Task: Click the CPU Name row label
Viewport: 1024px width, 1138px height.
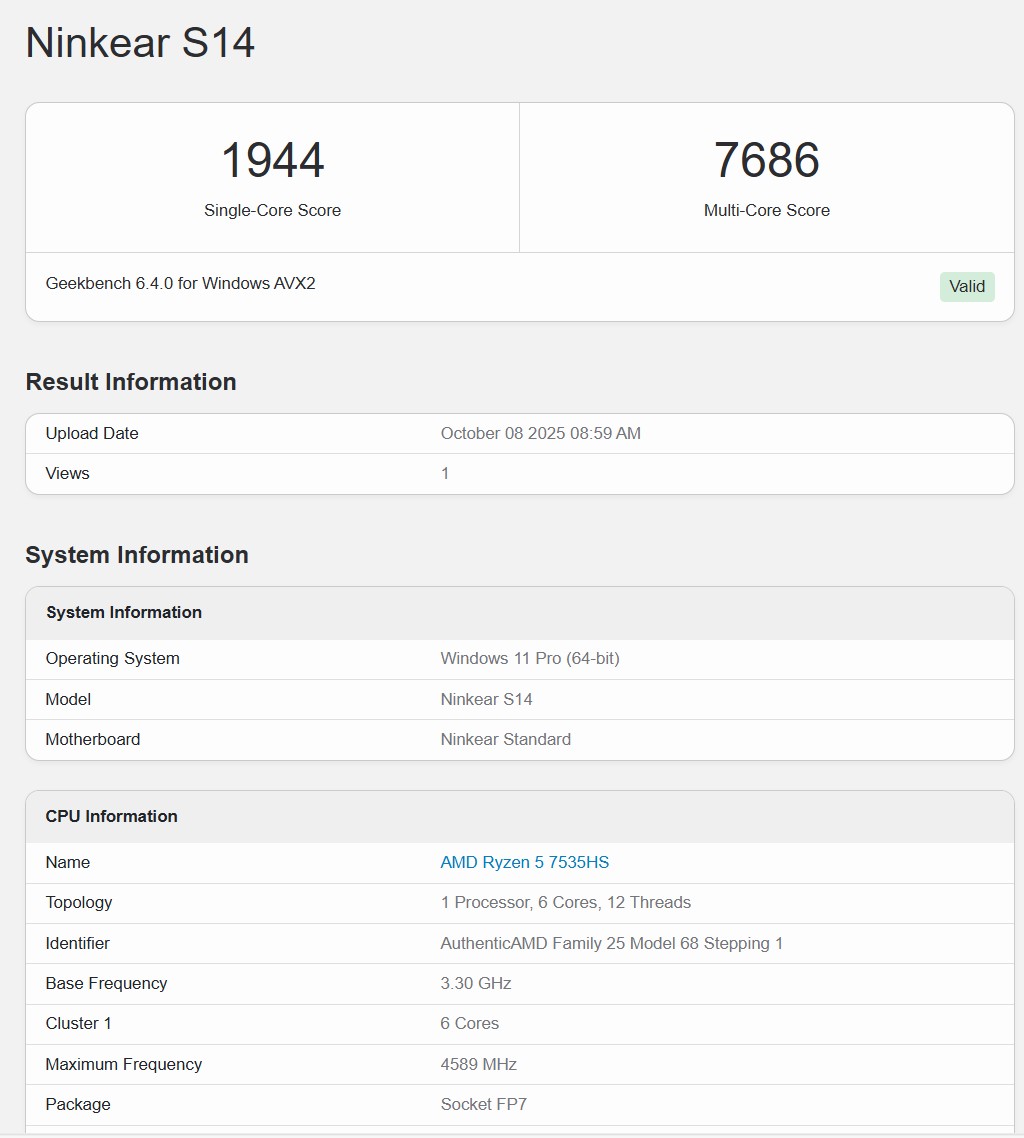Action: pyautogui.click(x=68, y=862)
